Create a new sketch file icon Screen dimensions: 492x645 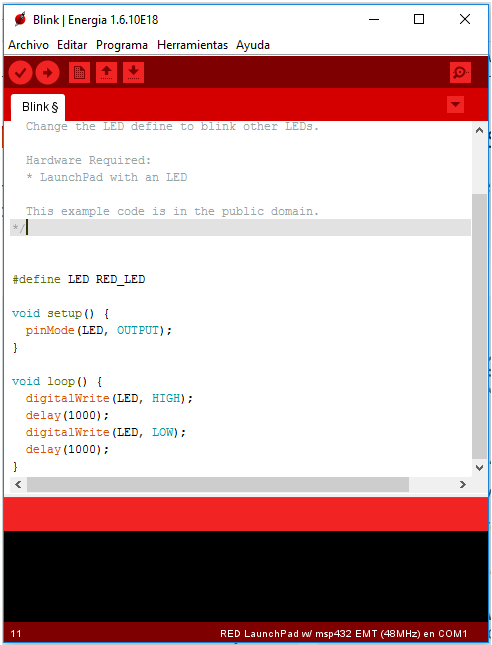click(79, 73)
